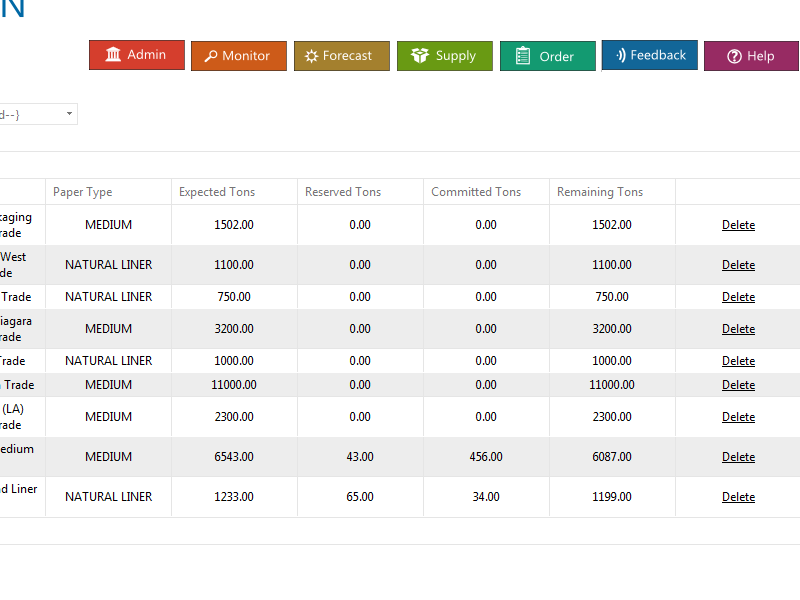Click the Reserved Tons column header
This screenshot has width=800, height=600.
(343, 192)
